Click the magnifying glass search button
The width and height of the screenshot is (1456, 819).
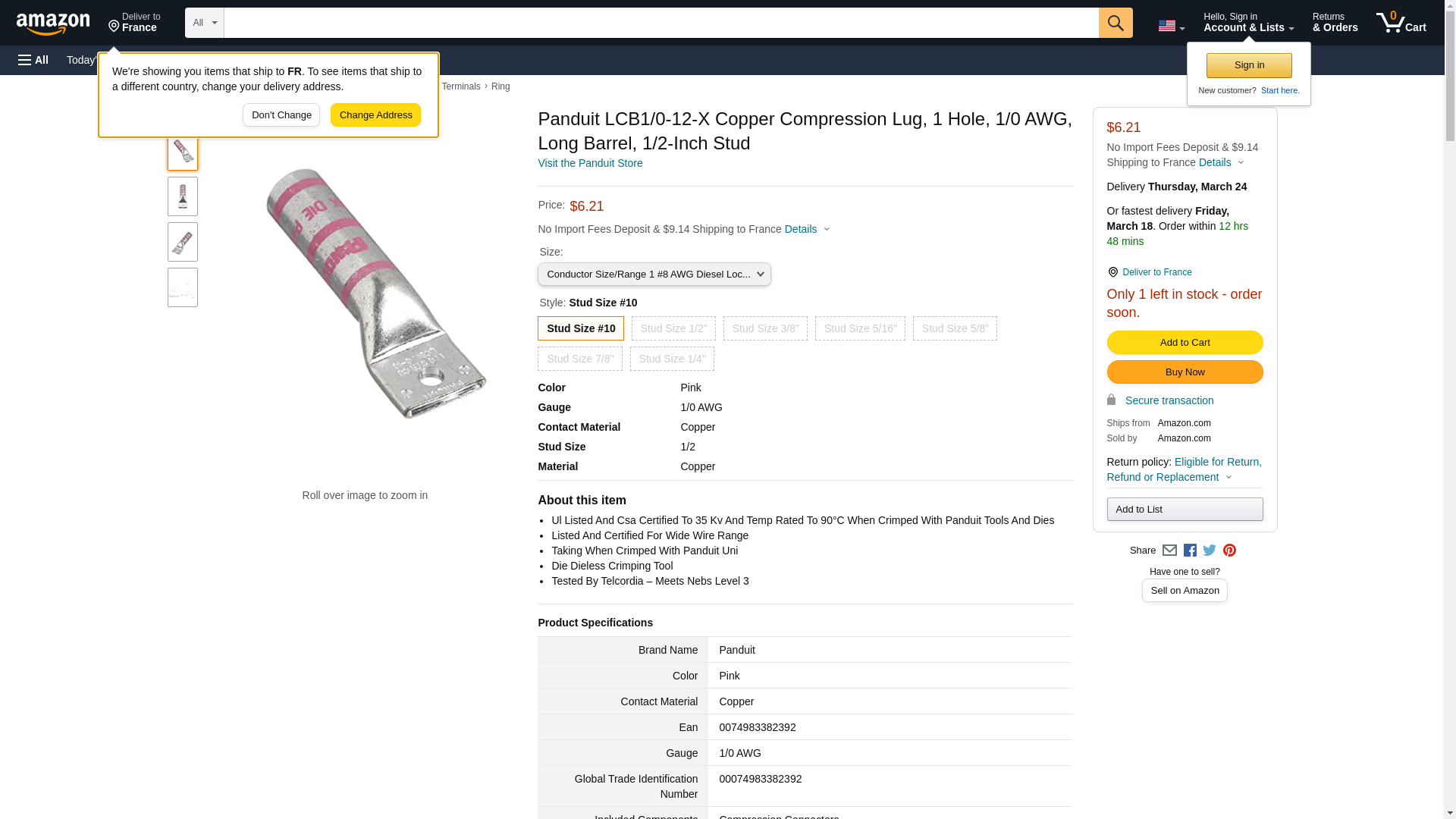(1115, 23)
